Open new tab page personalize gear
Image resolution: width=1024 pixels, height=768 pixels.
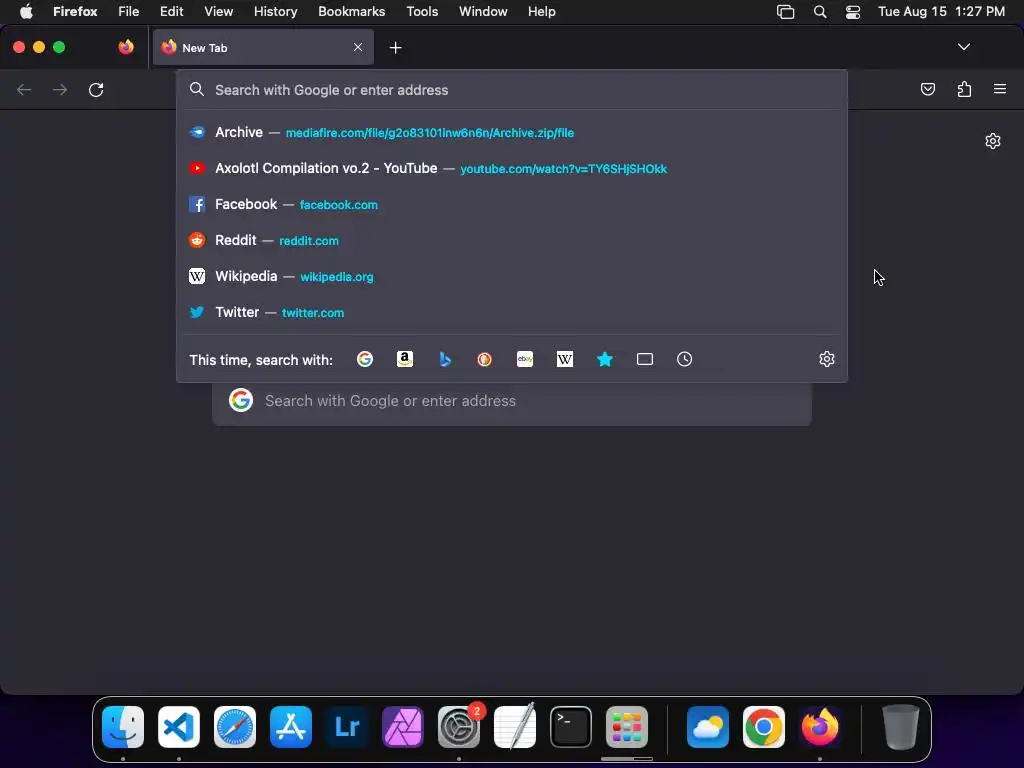click(993, 141)
